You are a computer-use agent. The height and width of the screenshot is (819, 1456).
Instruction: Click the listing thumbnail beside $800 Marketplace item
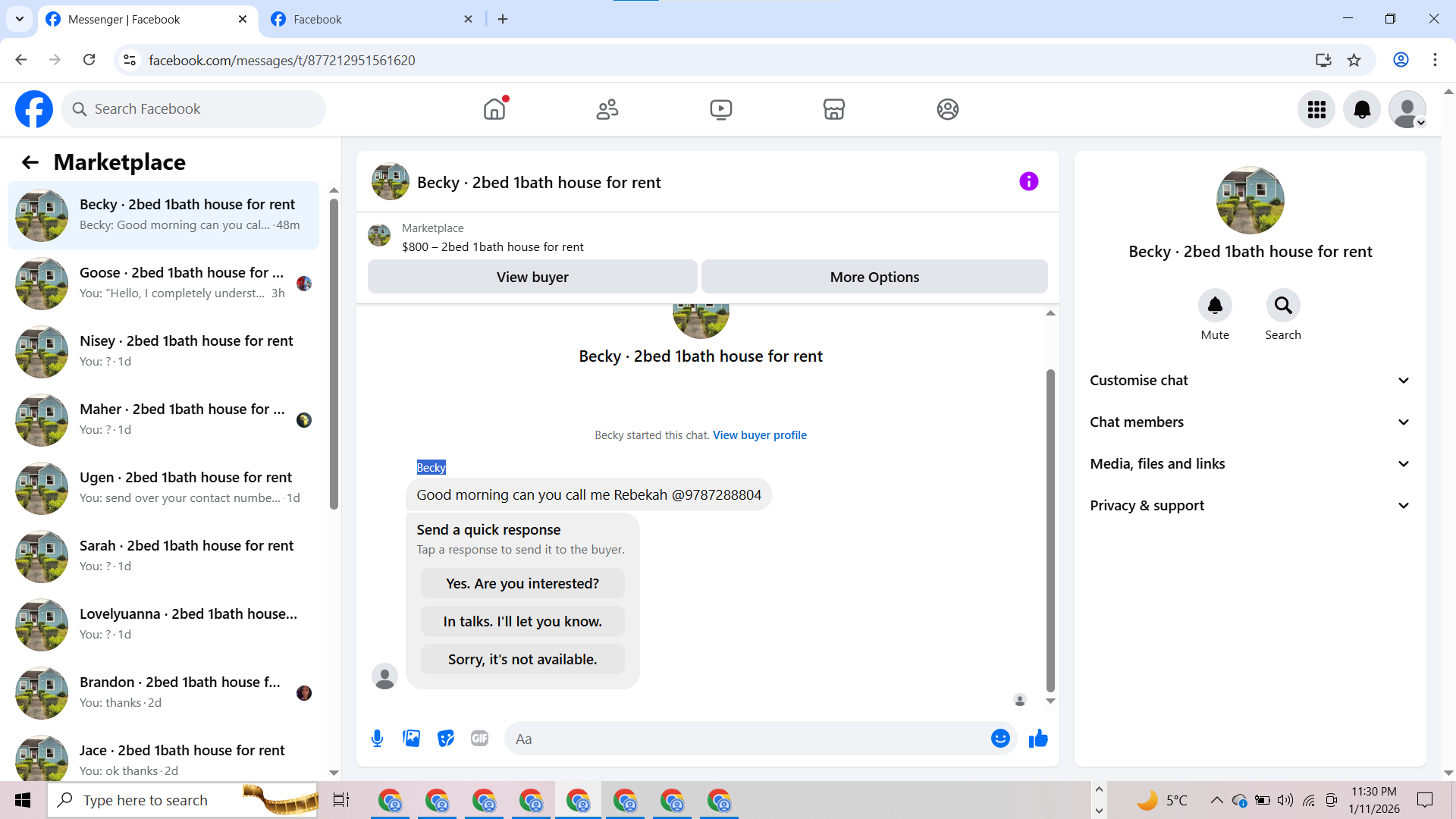click(379, 236)
